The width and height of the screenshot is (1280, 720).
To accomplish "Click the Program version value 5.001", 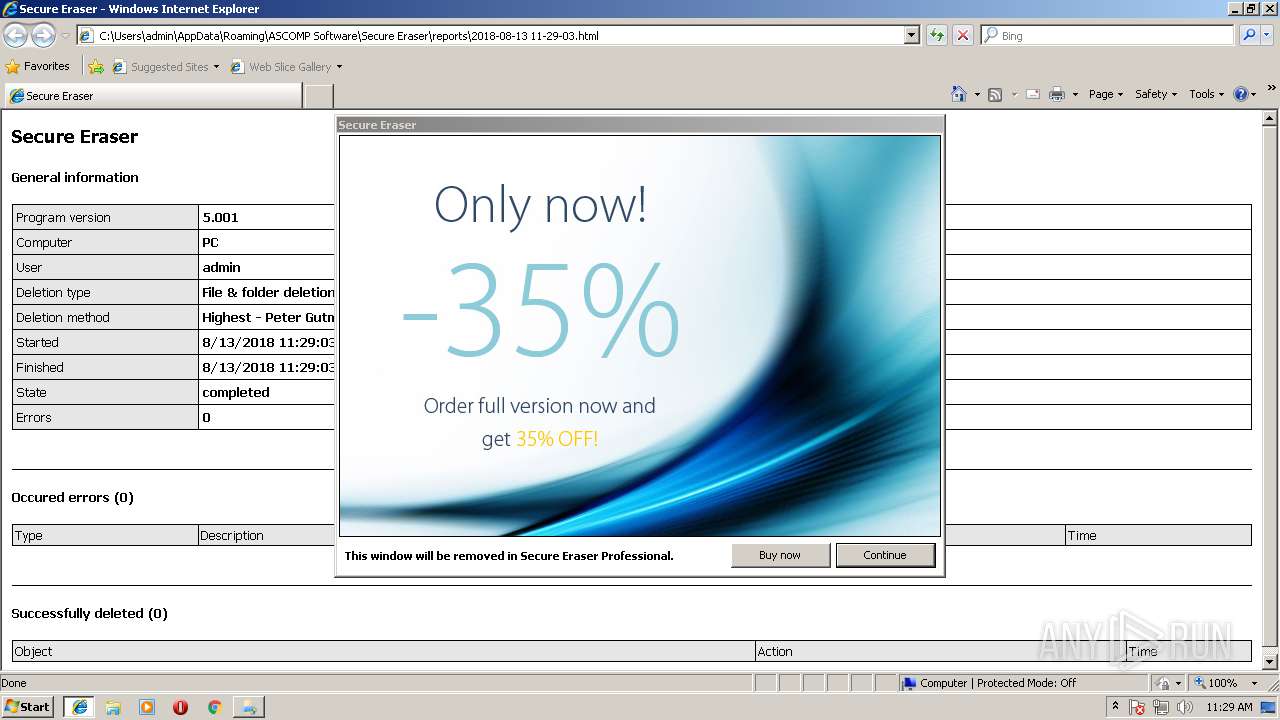I will click(220, 217).
